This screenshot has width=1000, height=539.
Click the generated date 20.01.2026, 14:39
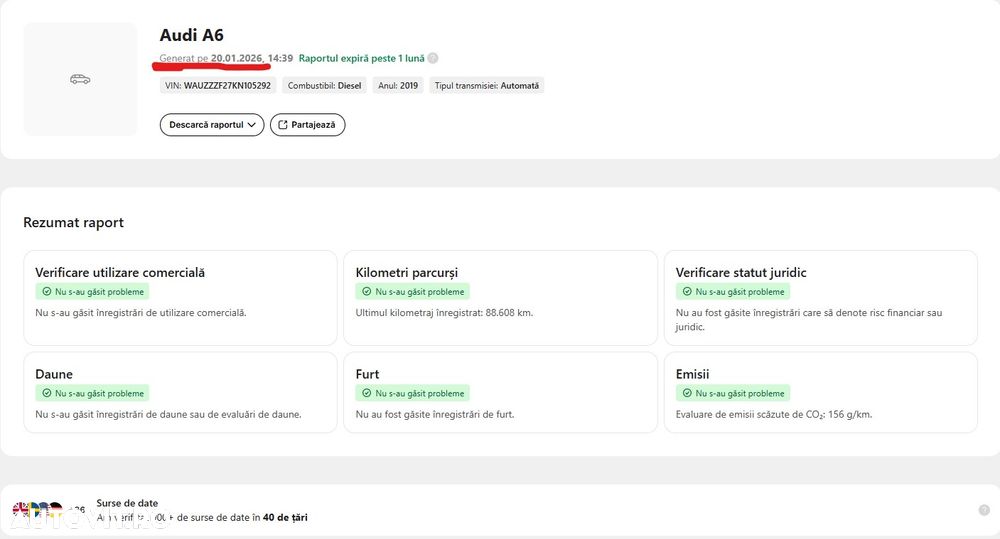pos(252,58)
